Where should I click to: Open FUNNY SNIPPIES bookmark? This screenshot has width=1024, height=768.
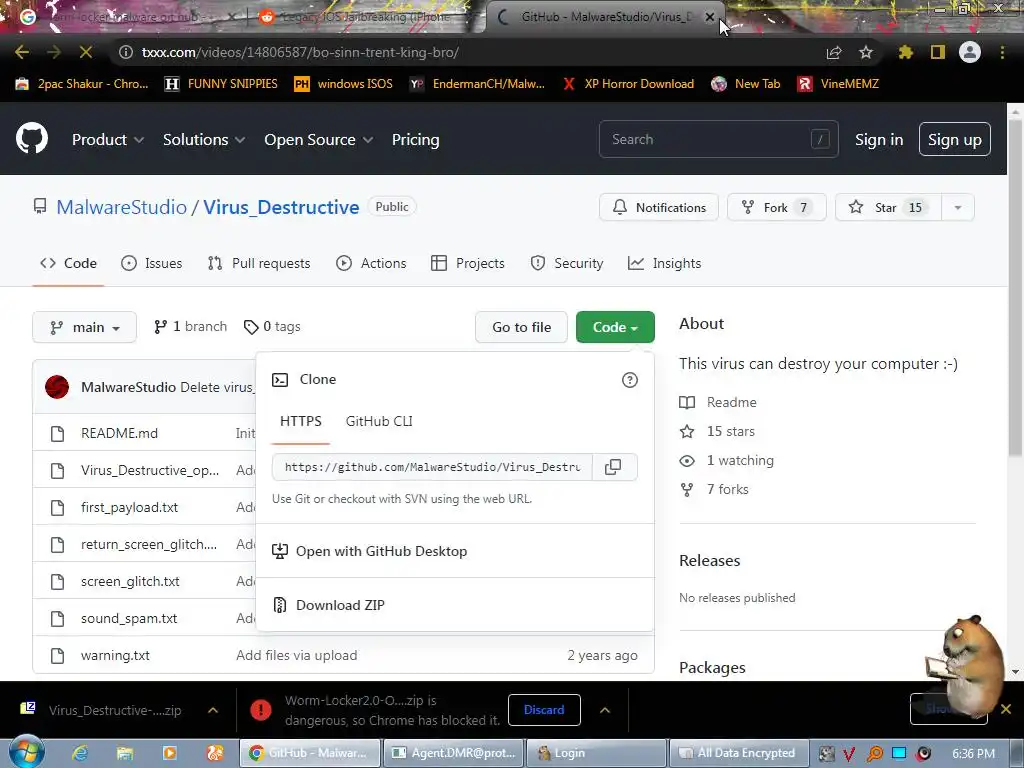click(x=221, y=84)
